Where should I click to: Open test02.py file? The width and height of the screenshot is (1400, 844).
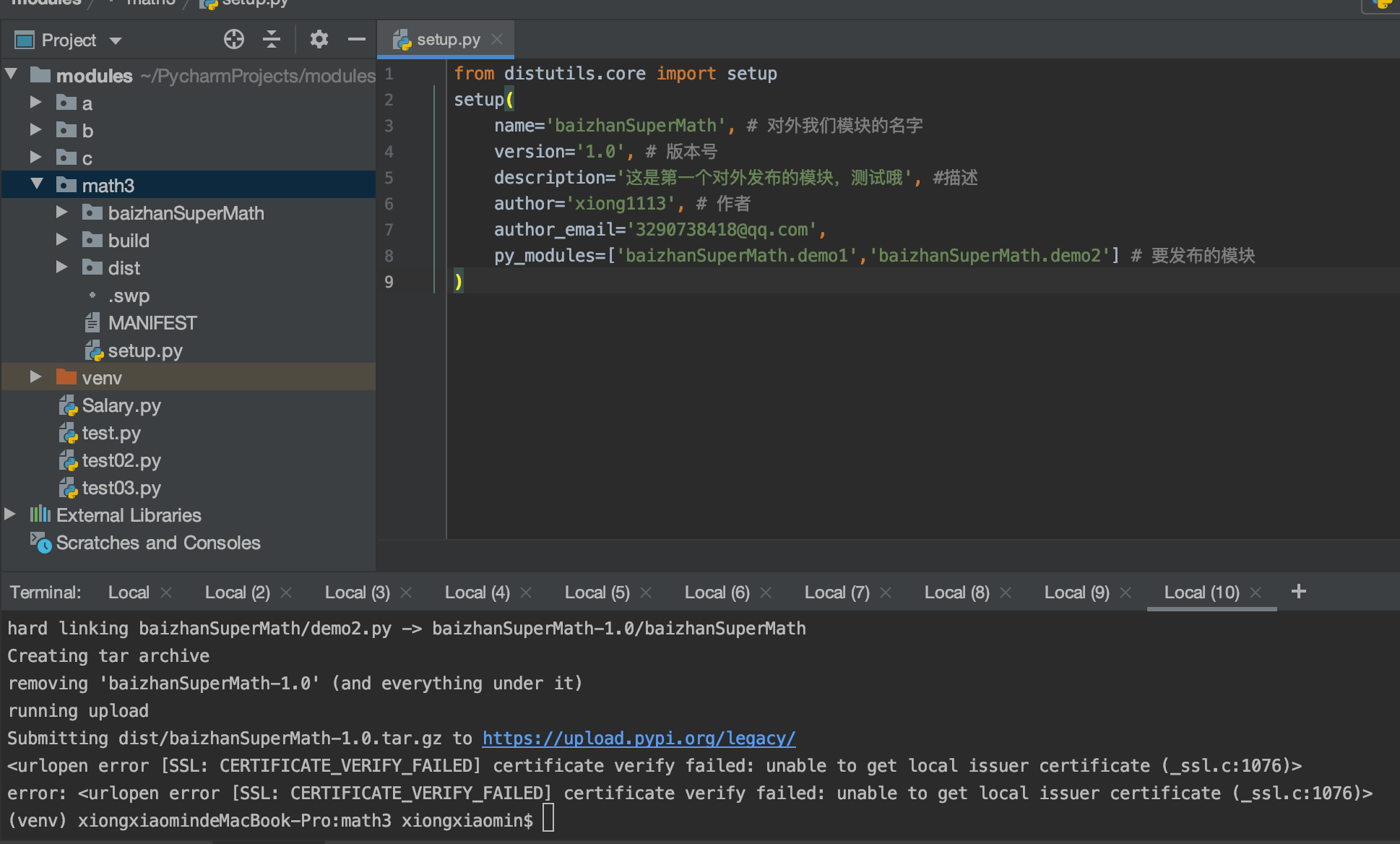point(121,460)
